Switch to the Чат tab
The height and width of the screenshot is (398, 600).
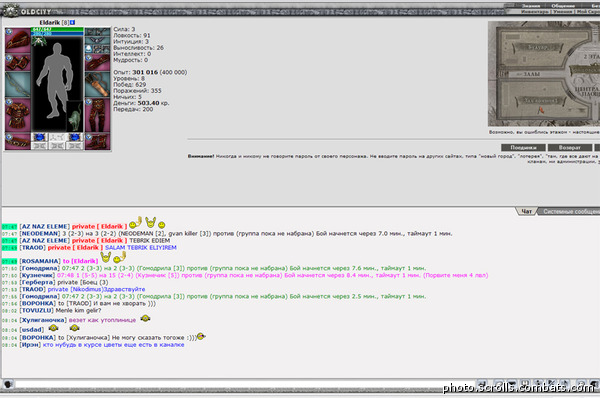pos(527,211)
